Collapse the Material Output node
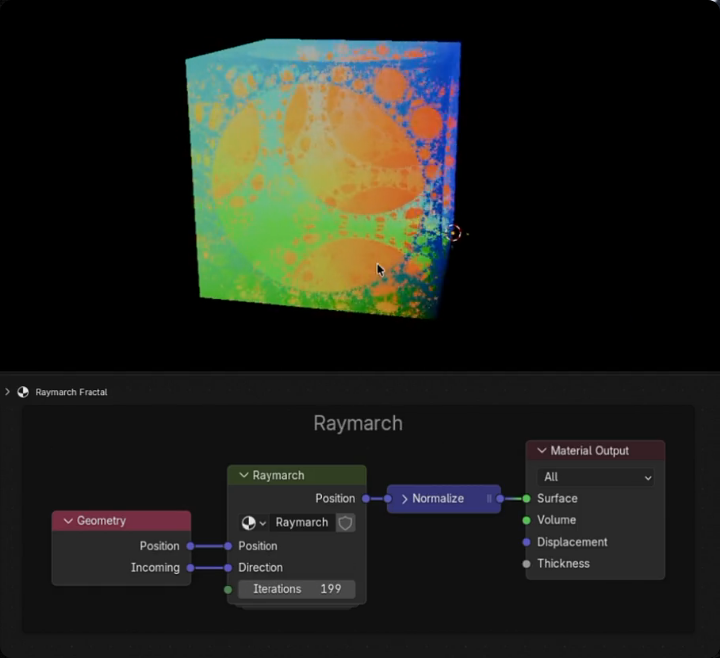Screen dimensions: 720x658 pos(542,451)
